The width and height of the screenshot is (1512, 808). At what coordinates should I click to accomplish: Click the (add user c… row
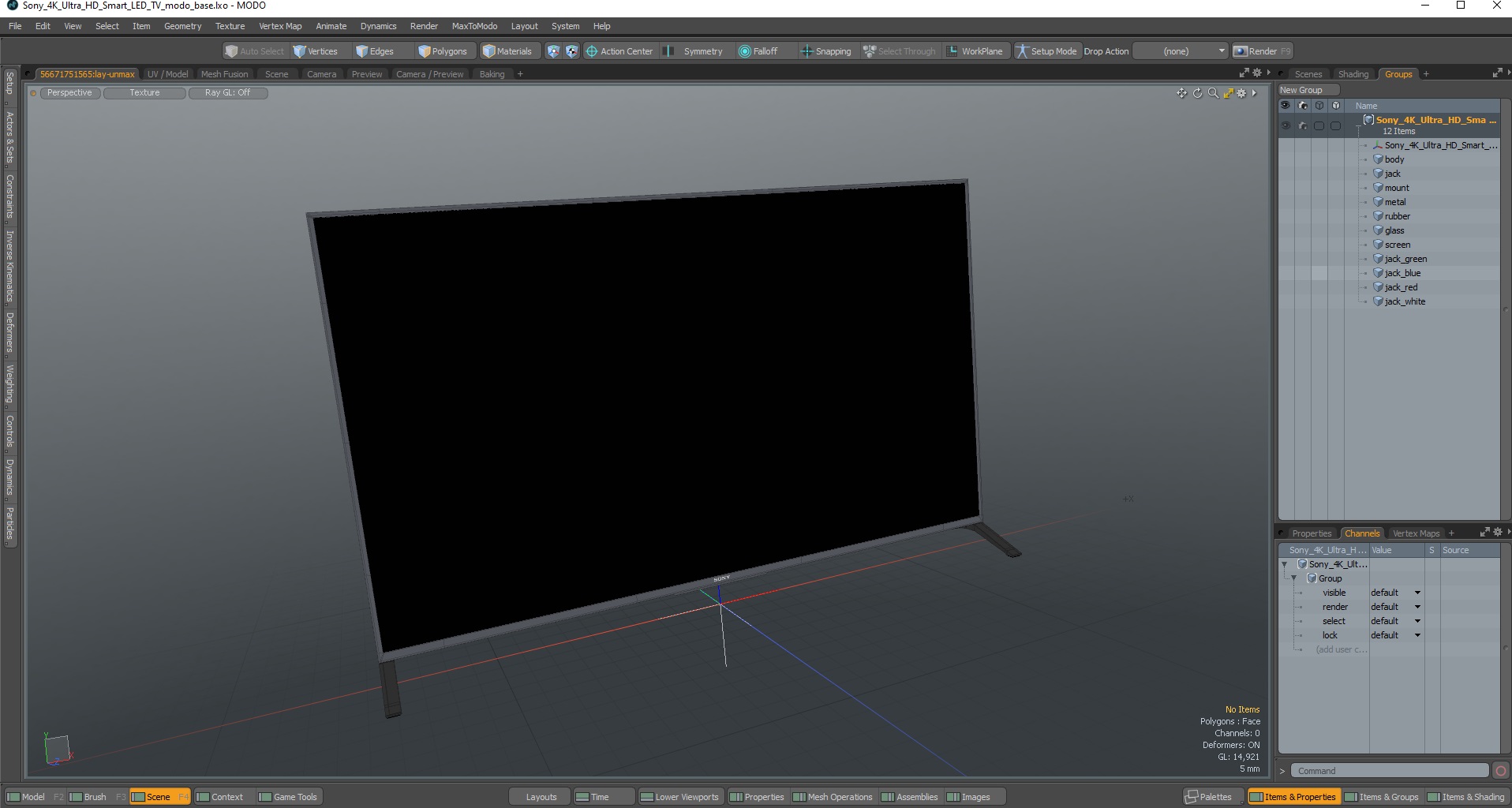click(x=1340, y=649)
